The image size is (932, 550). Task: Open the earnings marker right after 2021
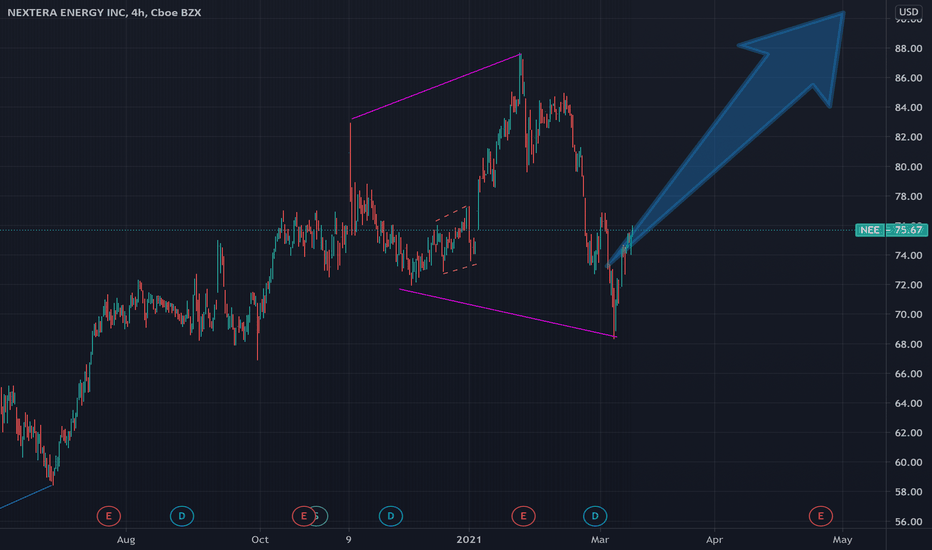[524, 516]
